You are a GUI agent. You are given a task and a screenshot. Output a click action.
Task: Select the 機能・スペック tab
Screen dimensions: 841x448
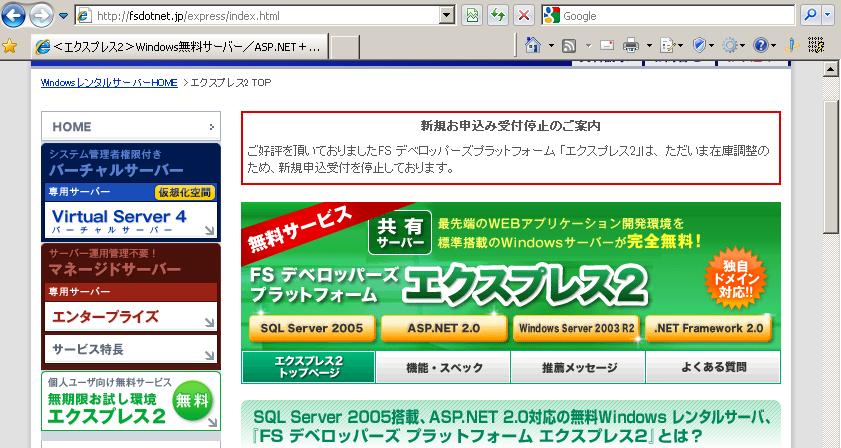click(x=444, y=368)
